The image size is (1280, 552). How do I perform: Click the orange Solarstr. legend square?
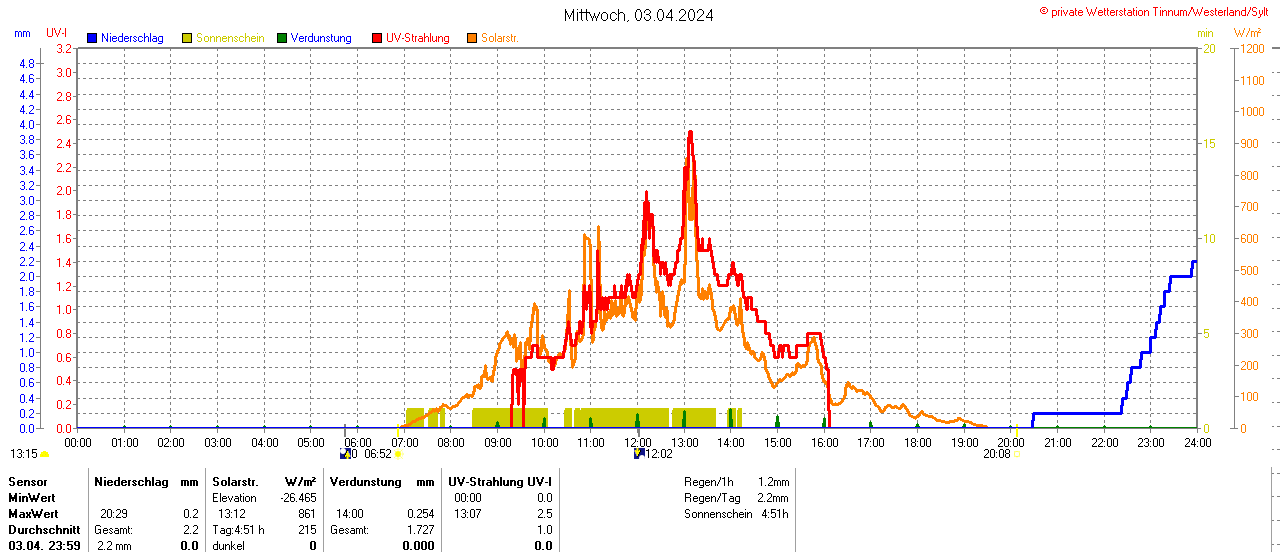(x=472, y=38)
